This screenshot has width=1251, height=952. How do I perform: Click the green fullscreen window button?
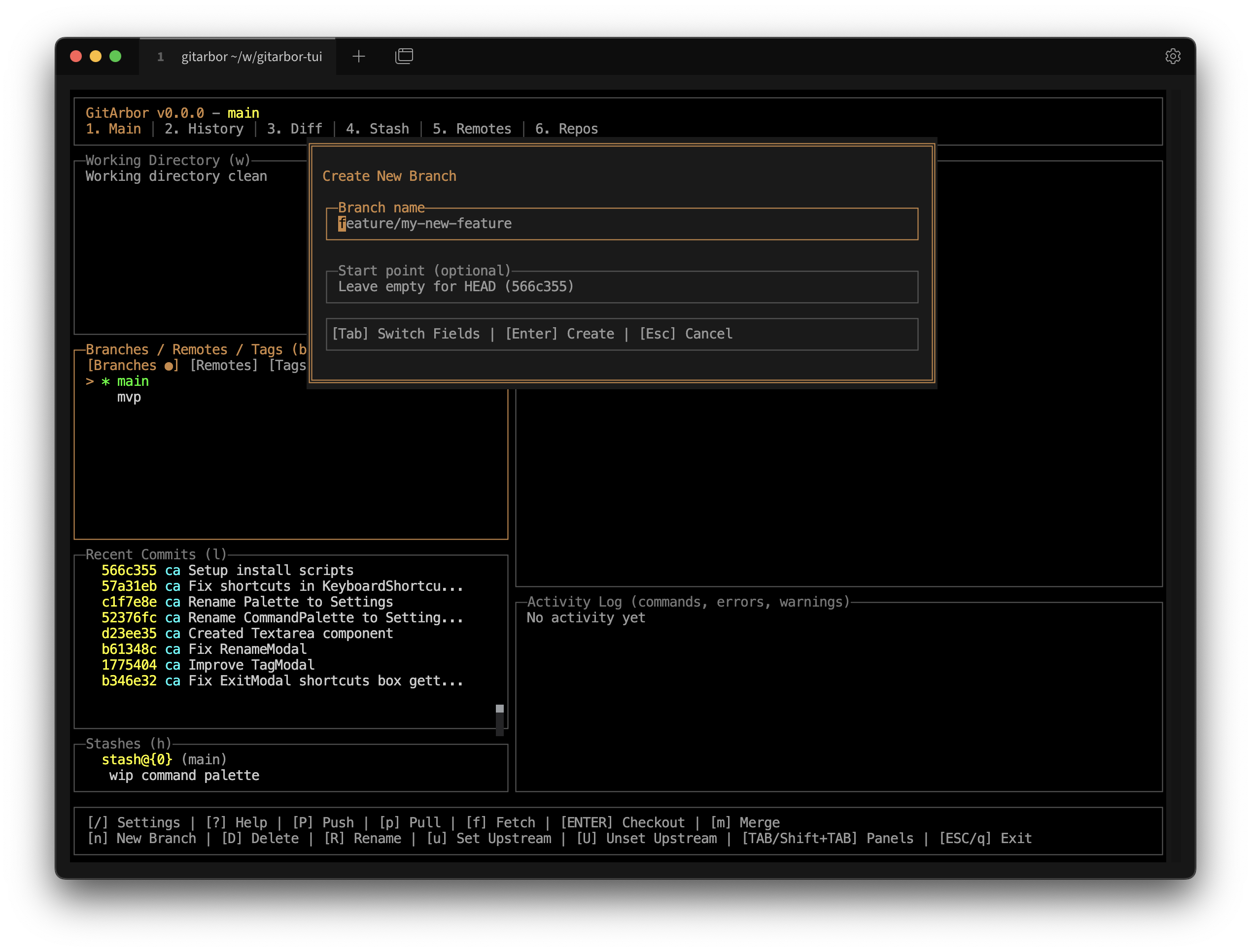(x=115, y=56)
